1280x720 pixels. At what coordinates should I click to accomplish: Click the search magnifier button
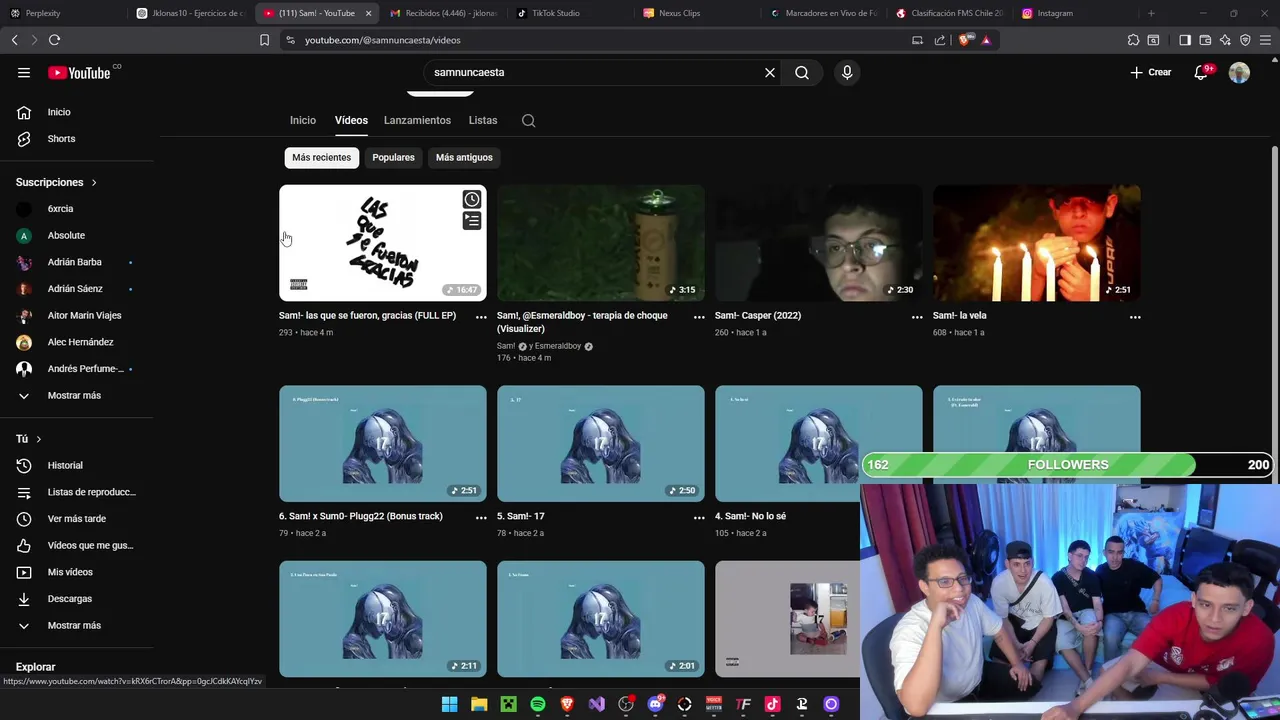(802, 72)
